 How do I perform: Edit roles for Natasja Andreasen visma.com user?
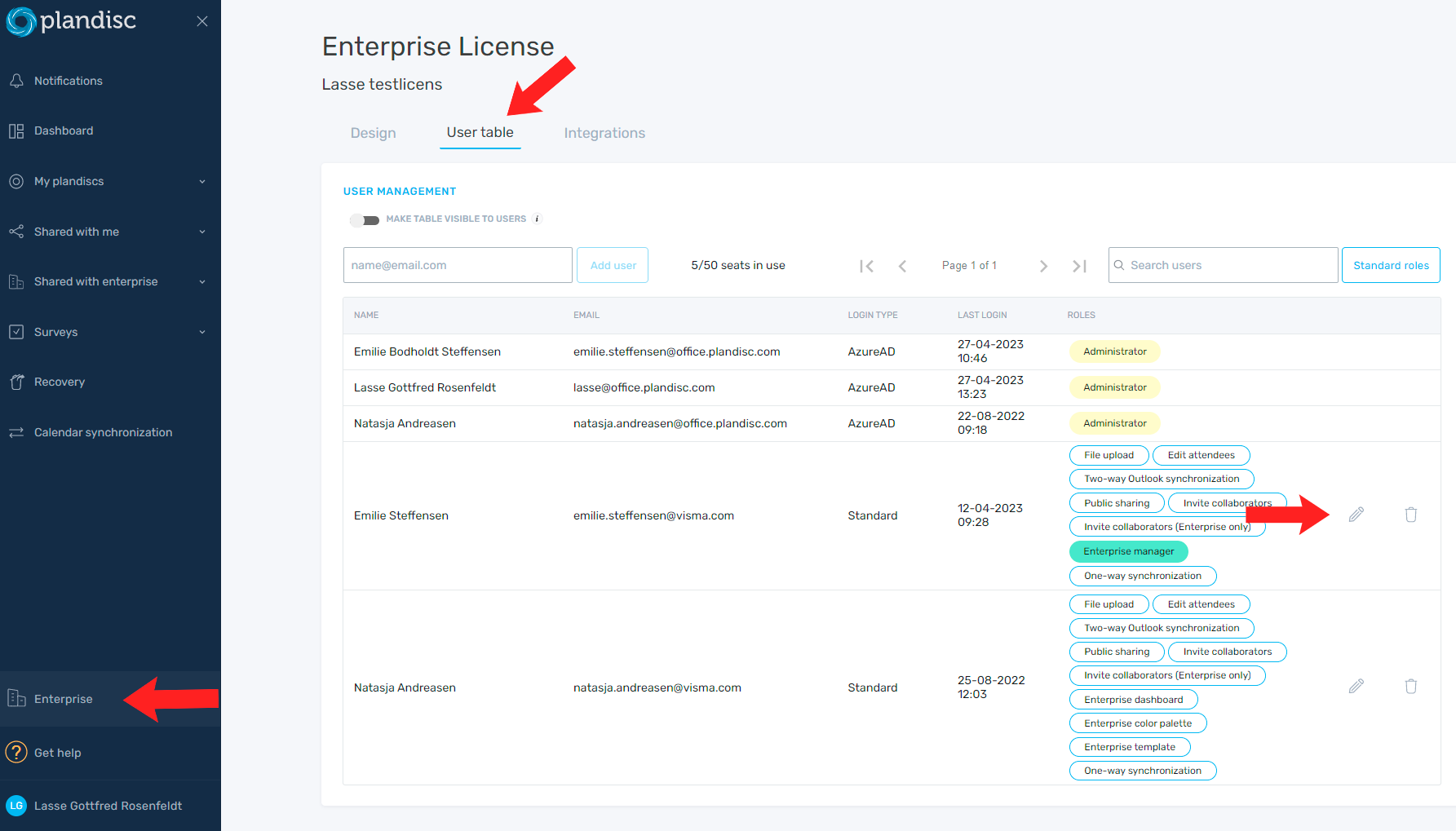1356,687
